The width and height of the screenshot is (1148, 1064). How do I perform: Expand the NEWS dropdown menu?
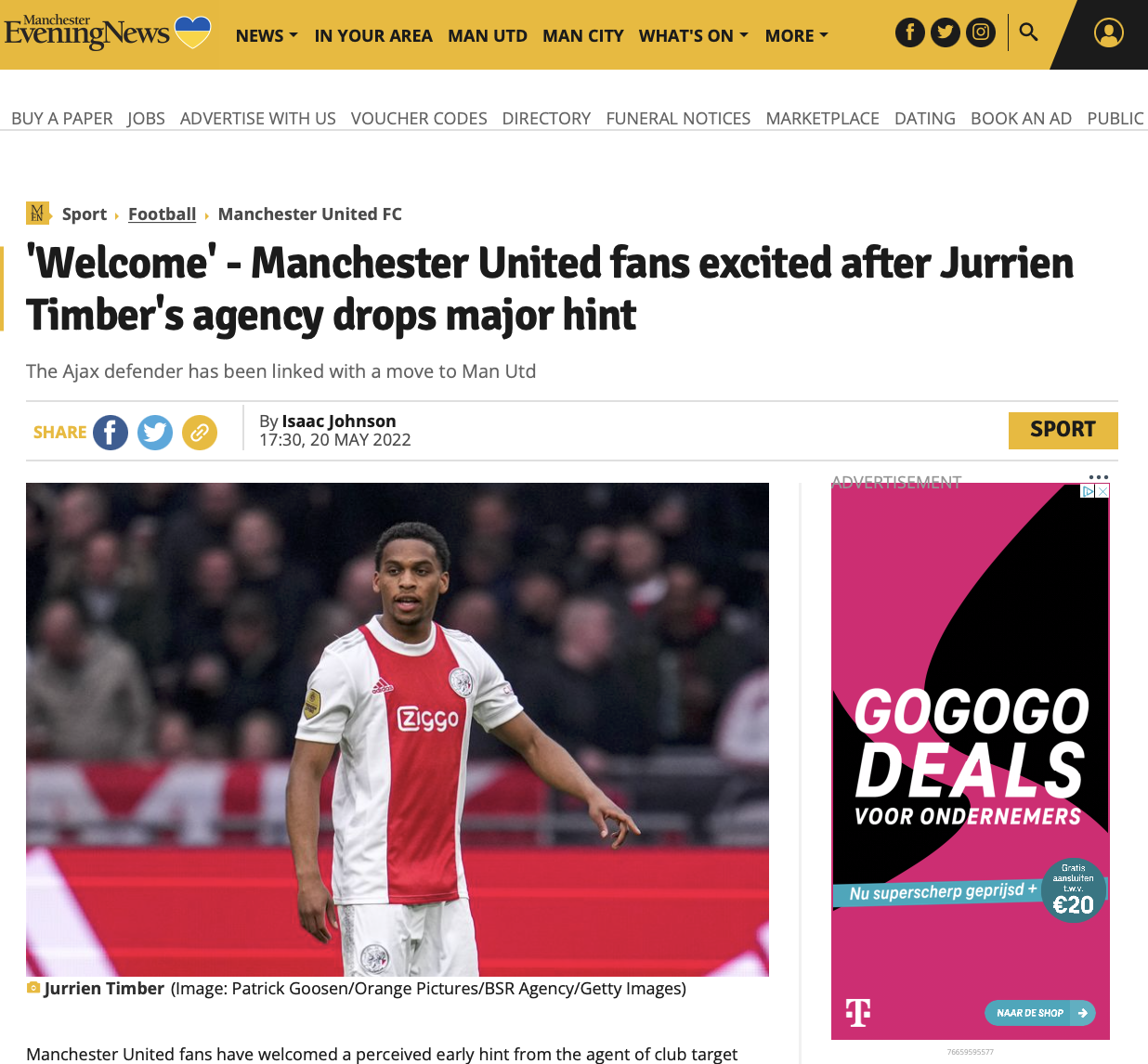(267, 35)
